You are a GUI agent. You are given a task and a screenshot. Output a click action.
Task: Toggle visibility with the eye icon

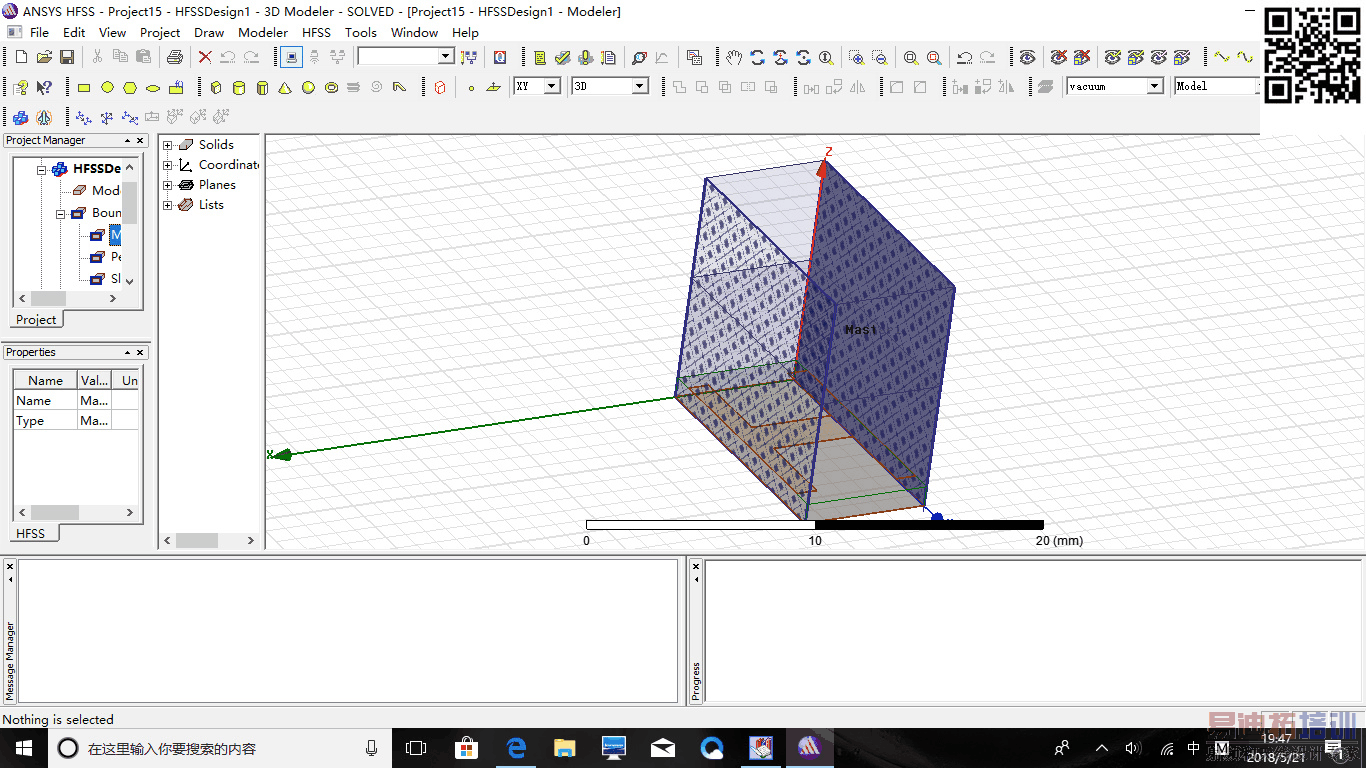click(1027, 58)
